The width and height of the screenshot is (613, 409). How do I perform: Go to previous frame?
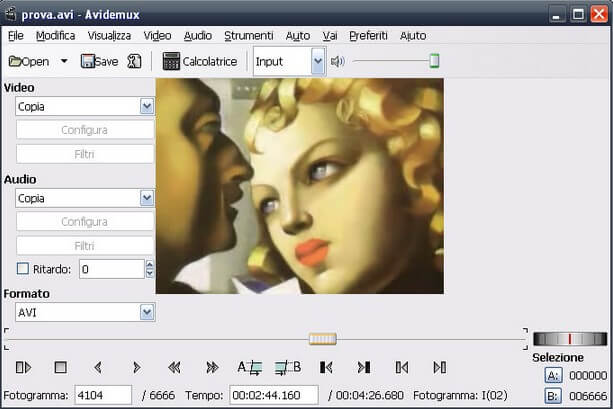point(98,368)
